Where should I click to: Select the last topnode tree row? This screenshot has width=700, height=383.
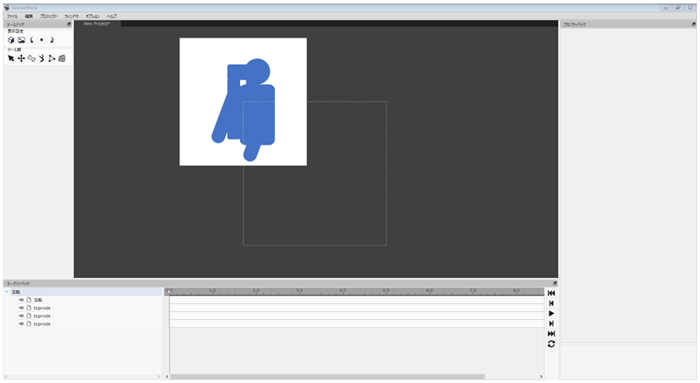[89, 324]
